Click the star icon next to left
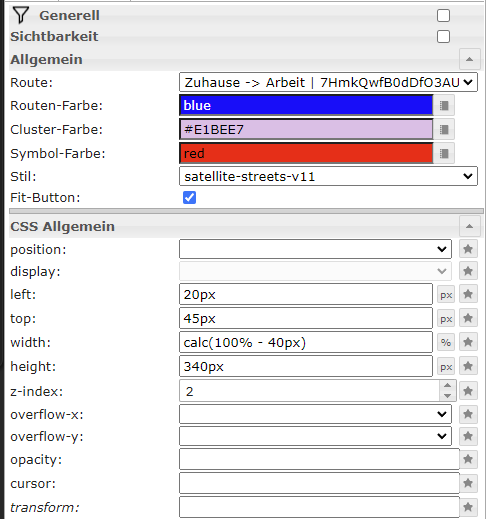486x519 pixels. coord(468,294)
